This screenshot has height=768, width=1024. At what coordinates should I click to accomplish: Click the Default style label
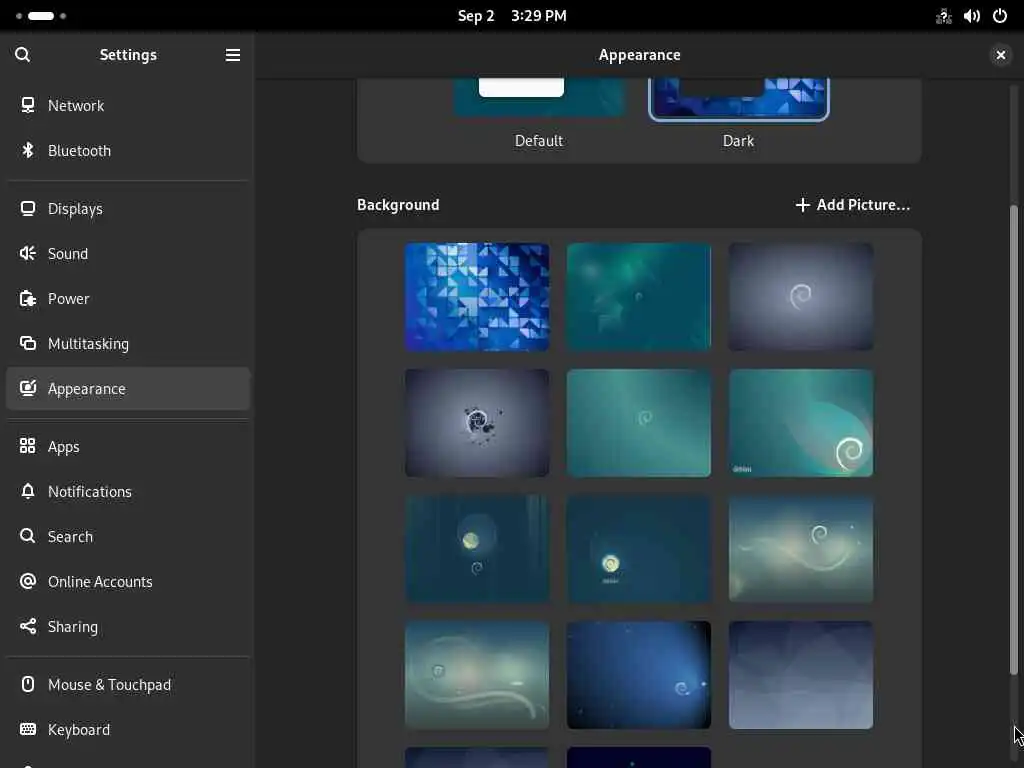tap(539, 140)
